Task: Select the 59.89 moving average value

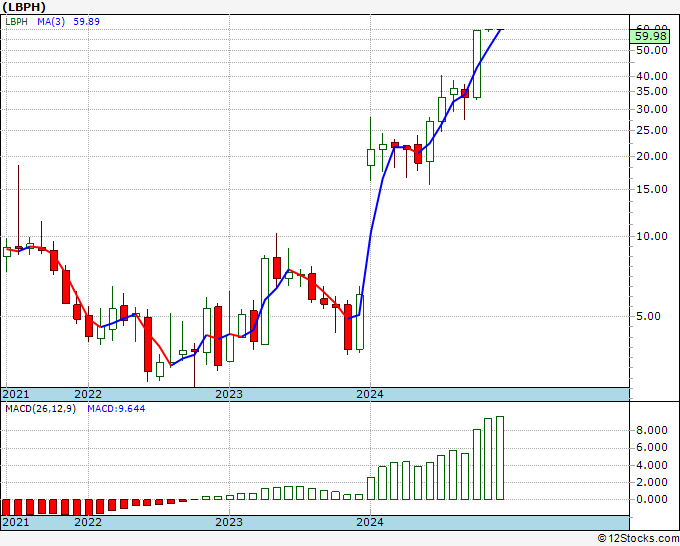Action: coord(86,21)
